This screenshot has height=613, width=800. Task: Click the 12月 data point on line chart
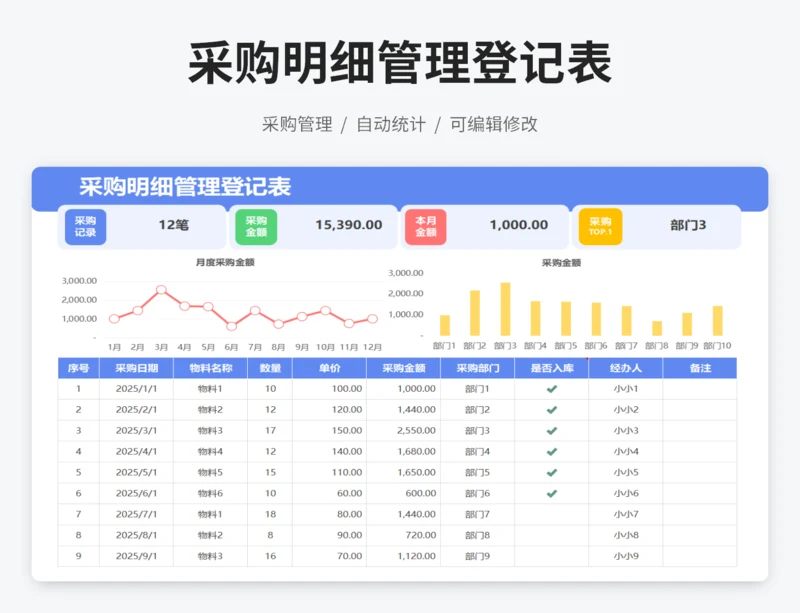(x=372, y=318)
